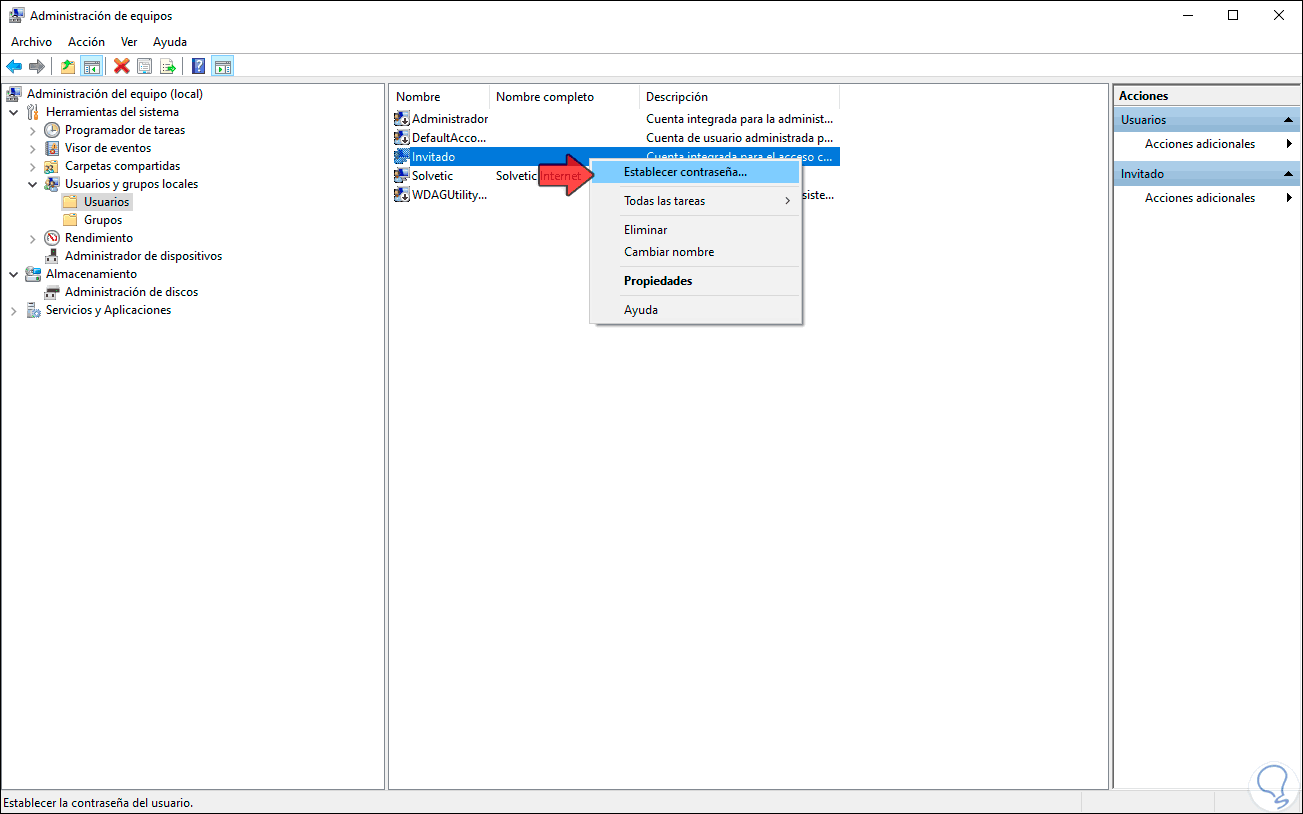
Task: Click the Rendimiento gauge icon
Action: [x=53, y=238]
